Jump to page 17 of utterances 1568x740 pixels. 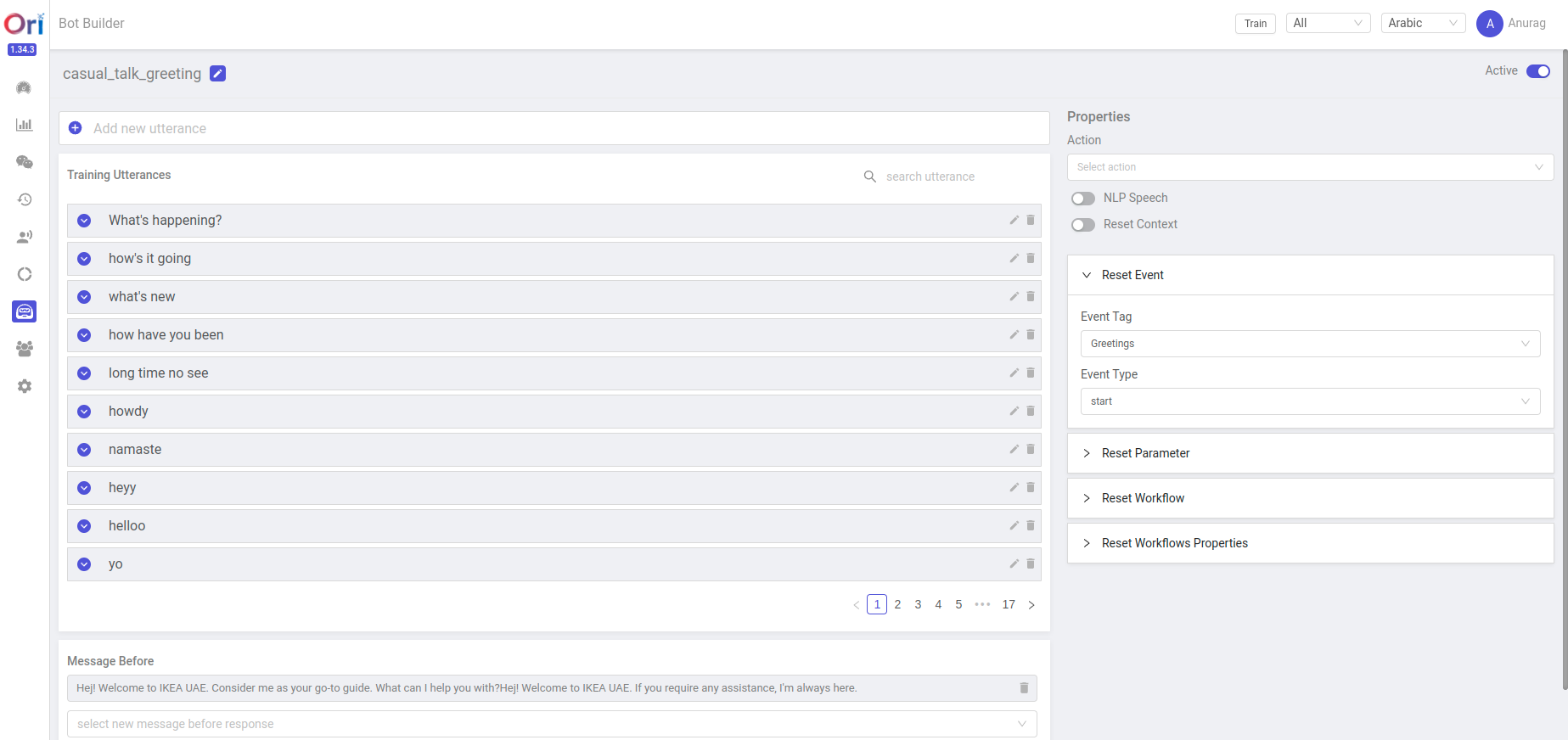pos(1009,604)
